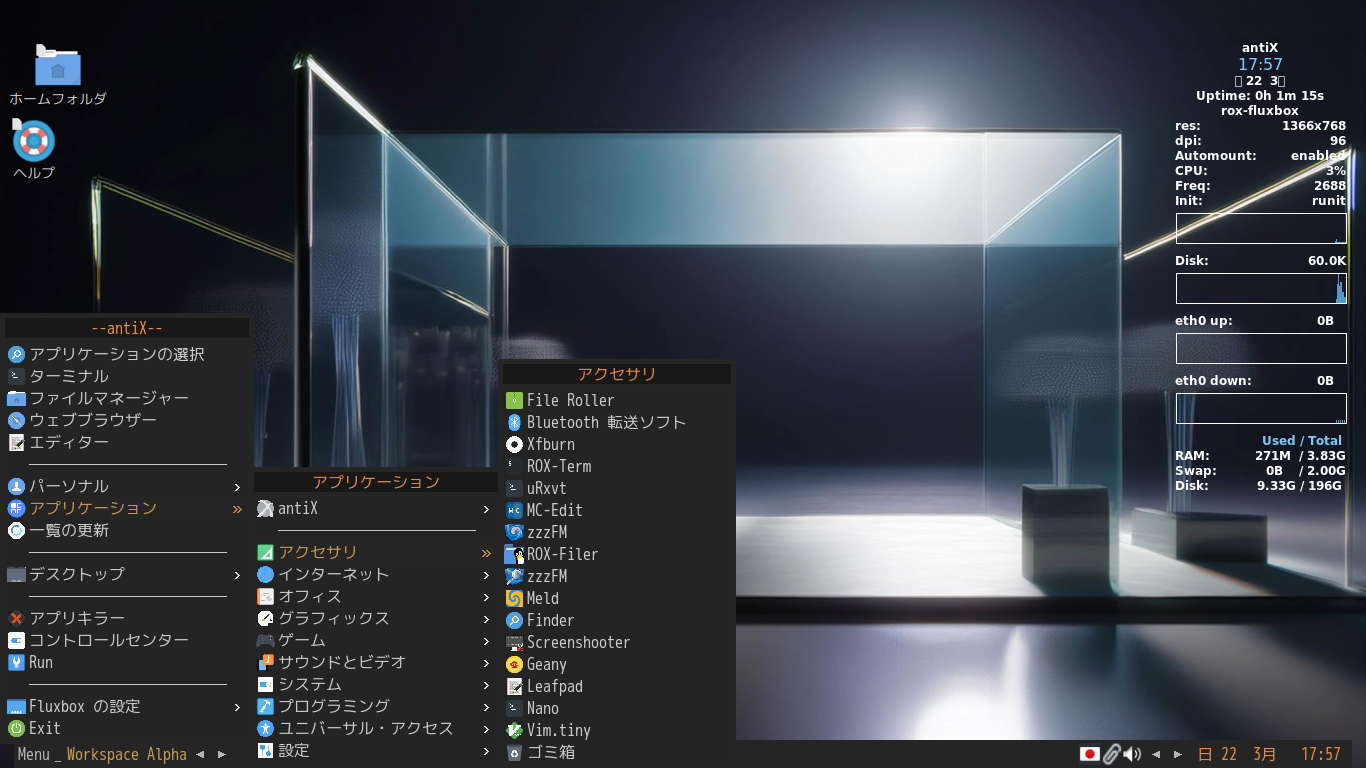Click the Japanese flag keyboard layout icon
The image size is (1366, 768).
point(1090,754)
